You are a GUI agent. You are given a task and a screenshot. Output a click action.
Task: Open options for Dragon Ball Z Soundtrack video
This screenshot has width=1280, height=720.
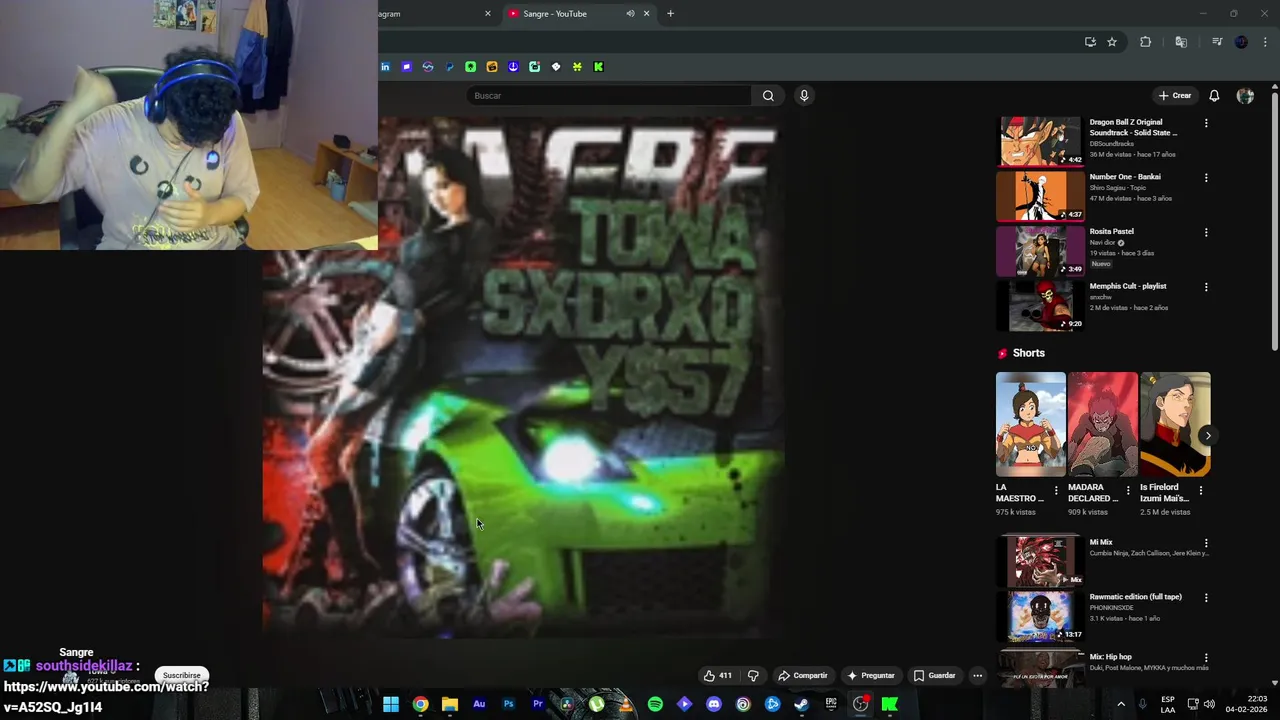pyautogui.click(x=1206, y=123)
